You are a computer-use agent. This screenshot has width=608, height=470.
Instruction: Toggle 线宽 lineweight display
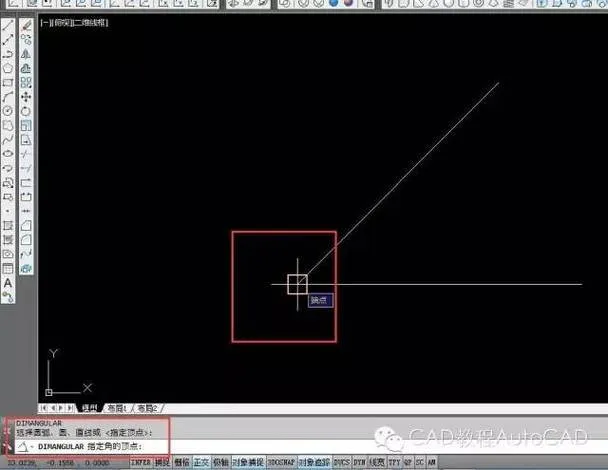[377, 462]
